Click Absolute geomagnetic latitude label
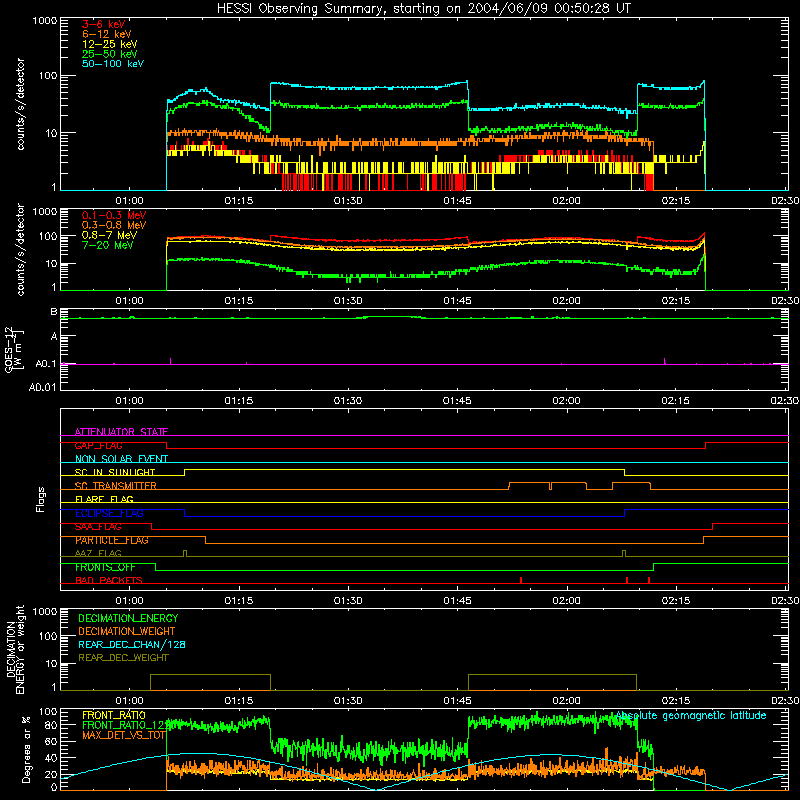Screen dimensions: 800x800 [x=691, y=716]
